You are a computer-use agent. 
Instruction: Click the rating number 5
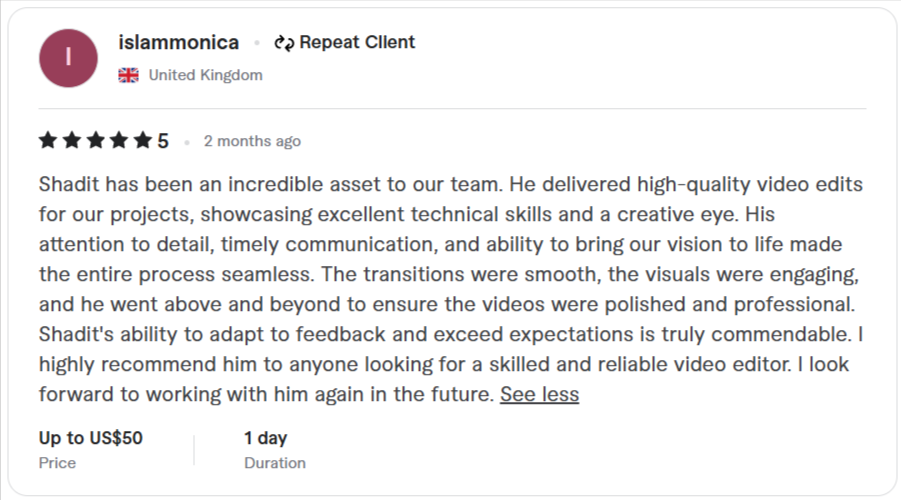(163, 141)
